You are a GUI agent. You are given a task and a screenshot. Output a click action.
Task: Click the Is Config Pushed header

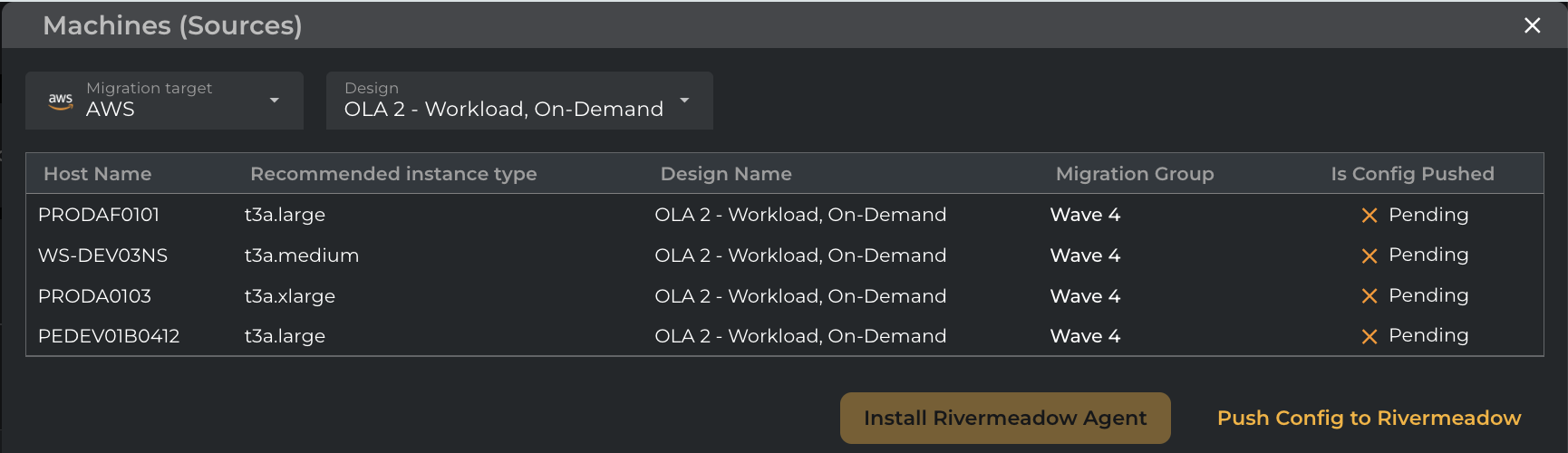[1412, 174]
